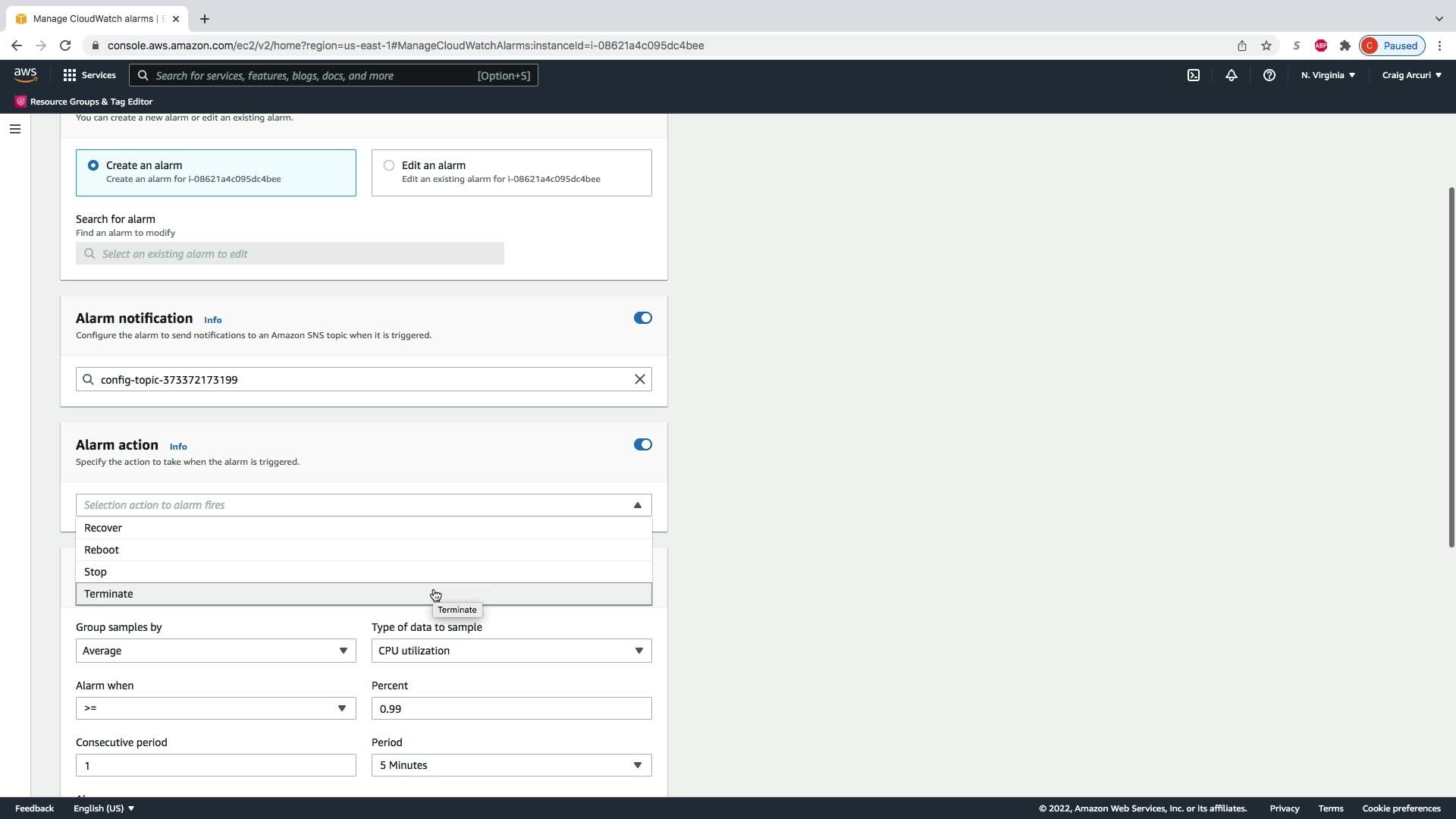Open the Type of data to sample dropdown
The image size is (1456, 819).
coord(511,651)
